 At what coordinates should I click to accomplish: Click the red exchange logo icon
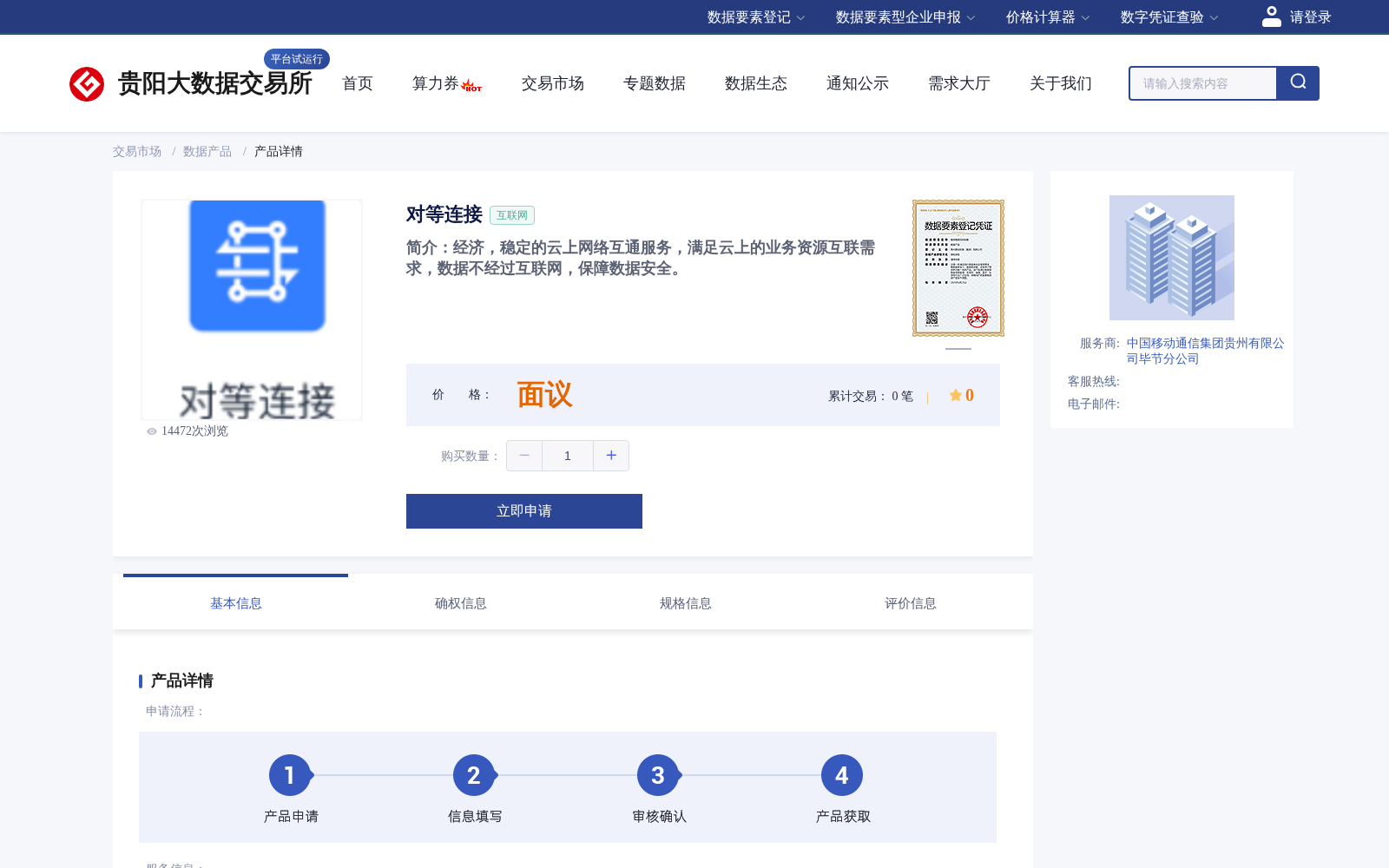pyautogui.click(x=87, y=84)
